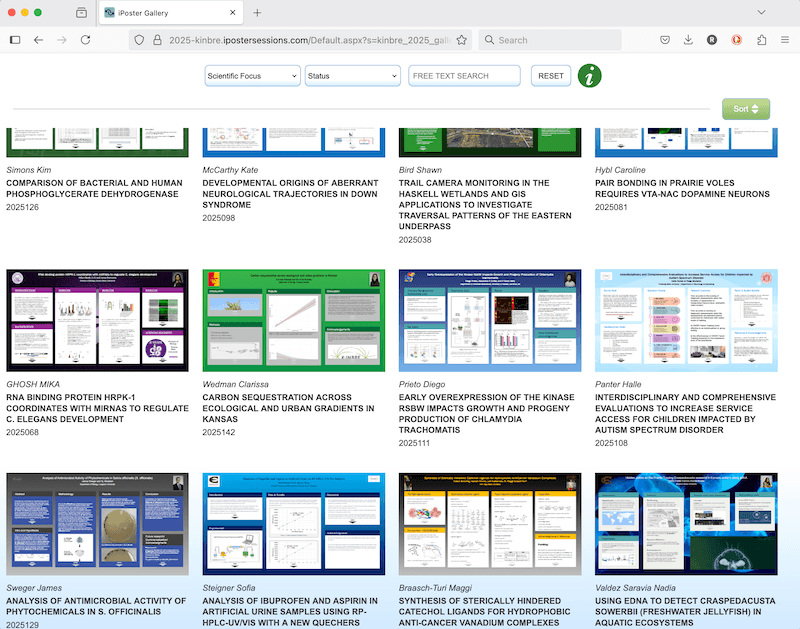Viewport: 800px width, 629px height.
Task: Toggle the browser sidebar icon
Action: click(15, 40)
